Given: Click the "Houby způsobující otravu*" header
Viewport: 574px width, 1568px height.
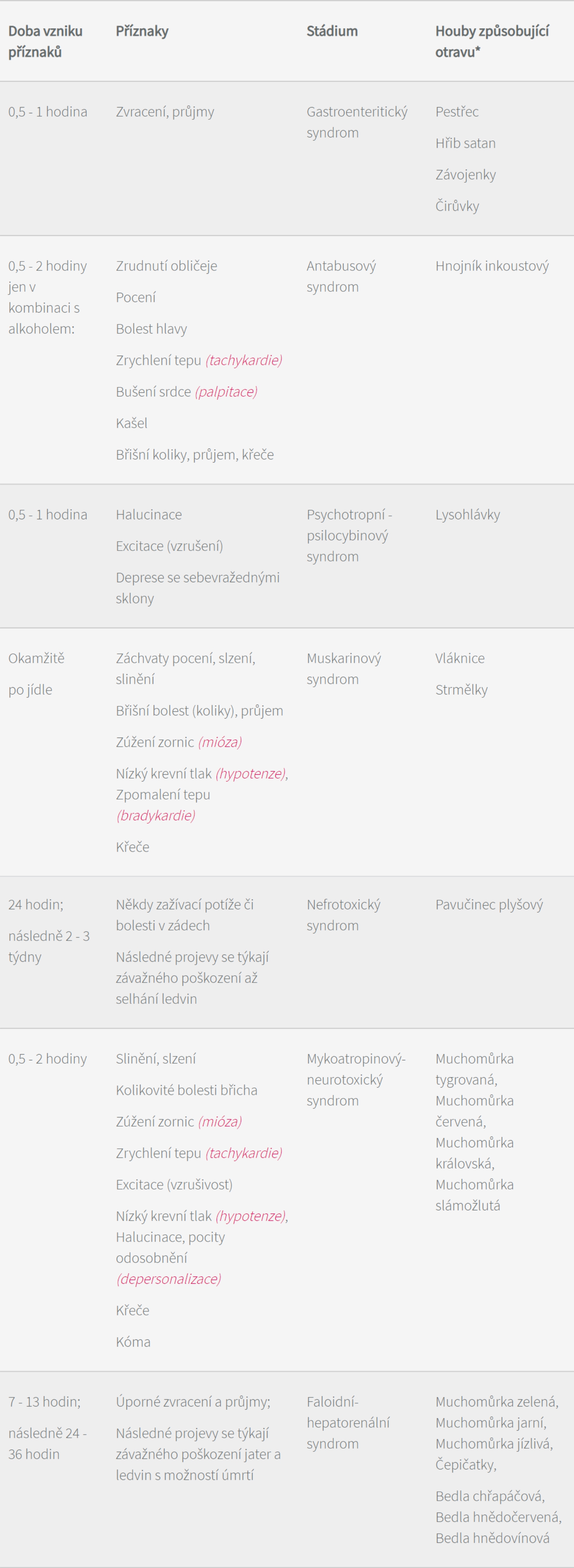Looking at the screenshot, I should click(x=492, y=41).
